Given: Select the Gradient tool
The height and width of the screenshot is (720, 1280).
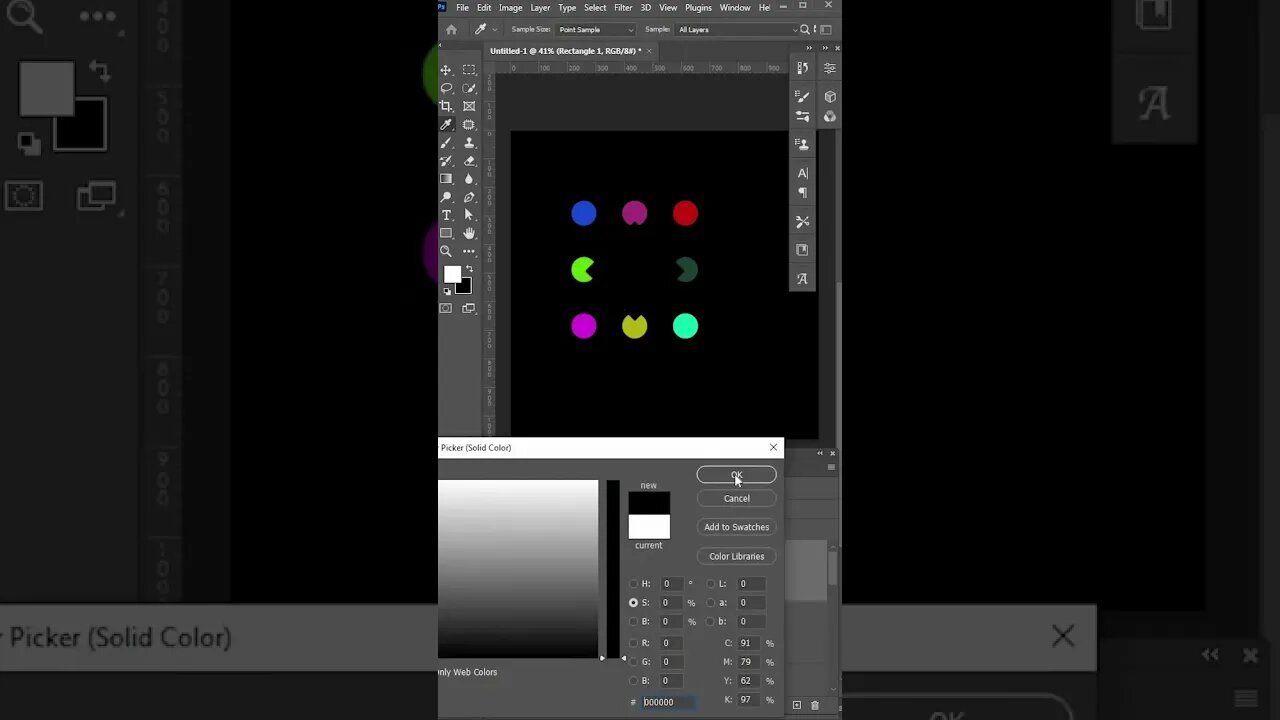Looking at the screenshot, I should [446, 179].
